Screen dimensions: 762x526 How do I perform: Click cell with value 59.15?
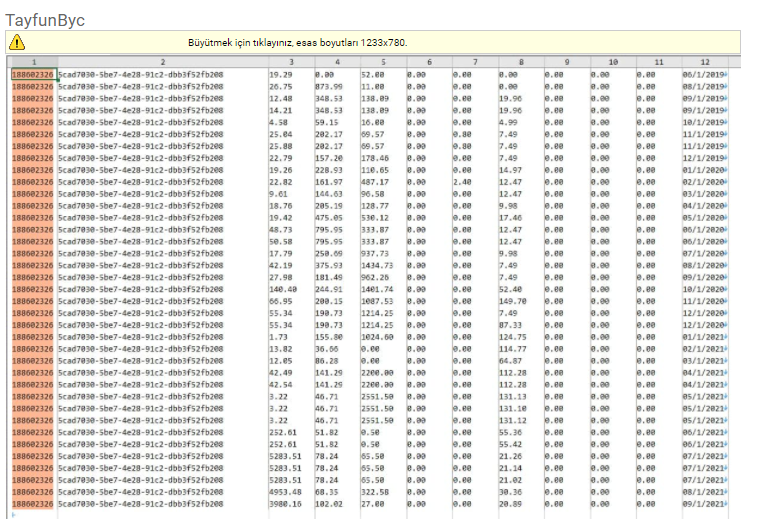[327, 122]
